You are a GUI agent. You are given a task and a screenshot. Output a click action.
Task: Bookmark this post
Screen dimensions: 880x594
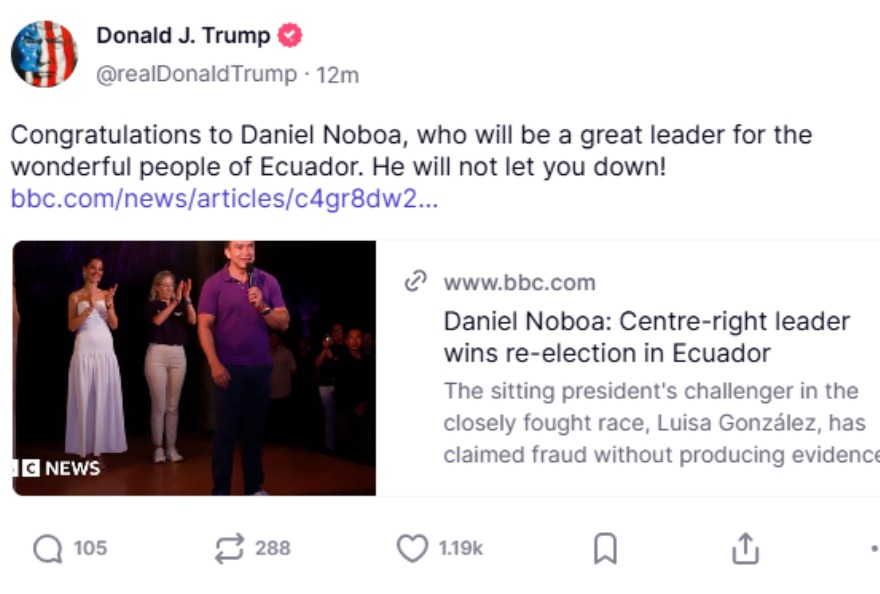(605, 548)
